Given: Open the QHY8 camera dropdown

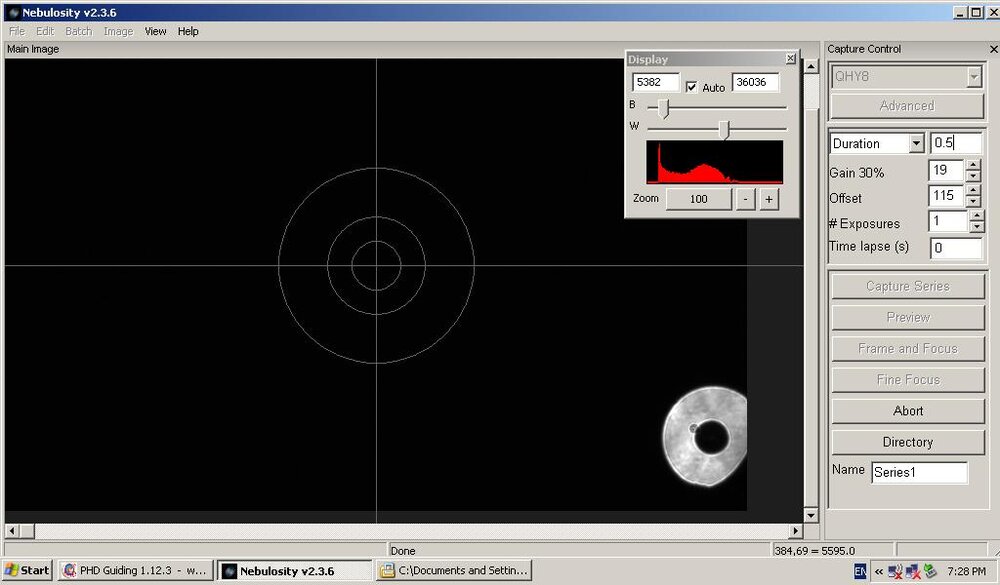Looking at the screenshot, I should tap(973, 77).
